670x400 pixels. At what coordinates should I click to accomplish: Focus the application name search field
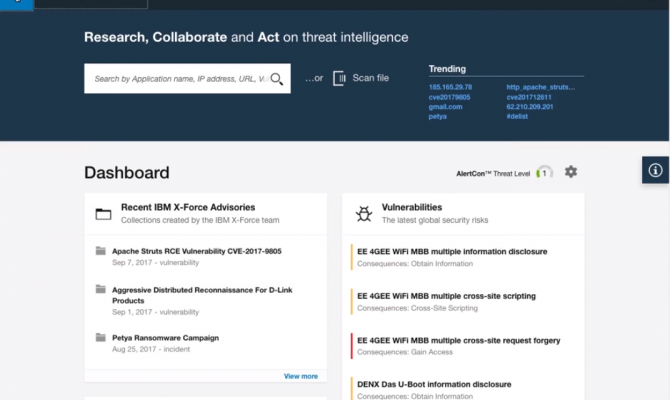tap(178, 79)
